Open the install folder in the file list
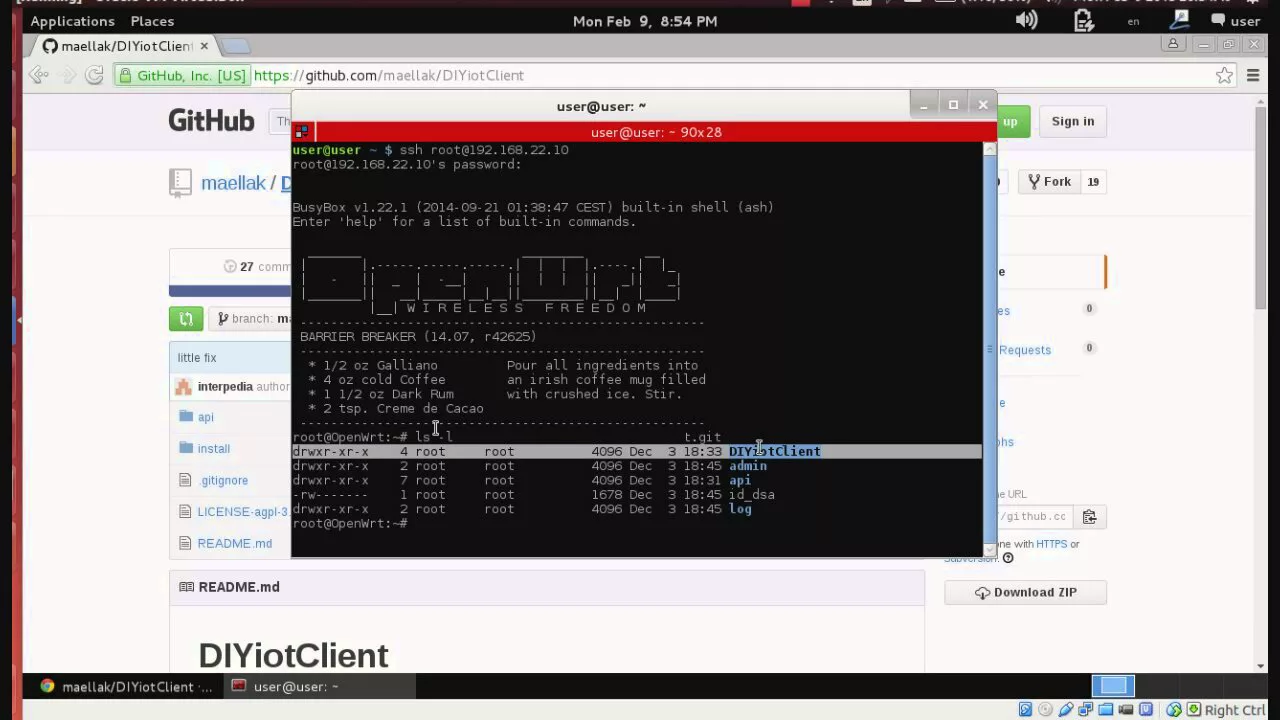Screen dimensions: 1280x720 (213, 449)
